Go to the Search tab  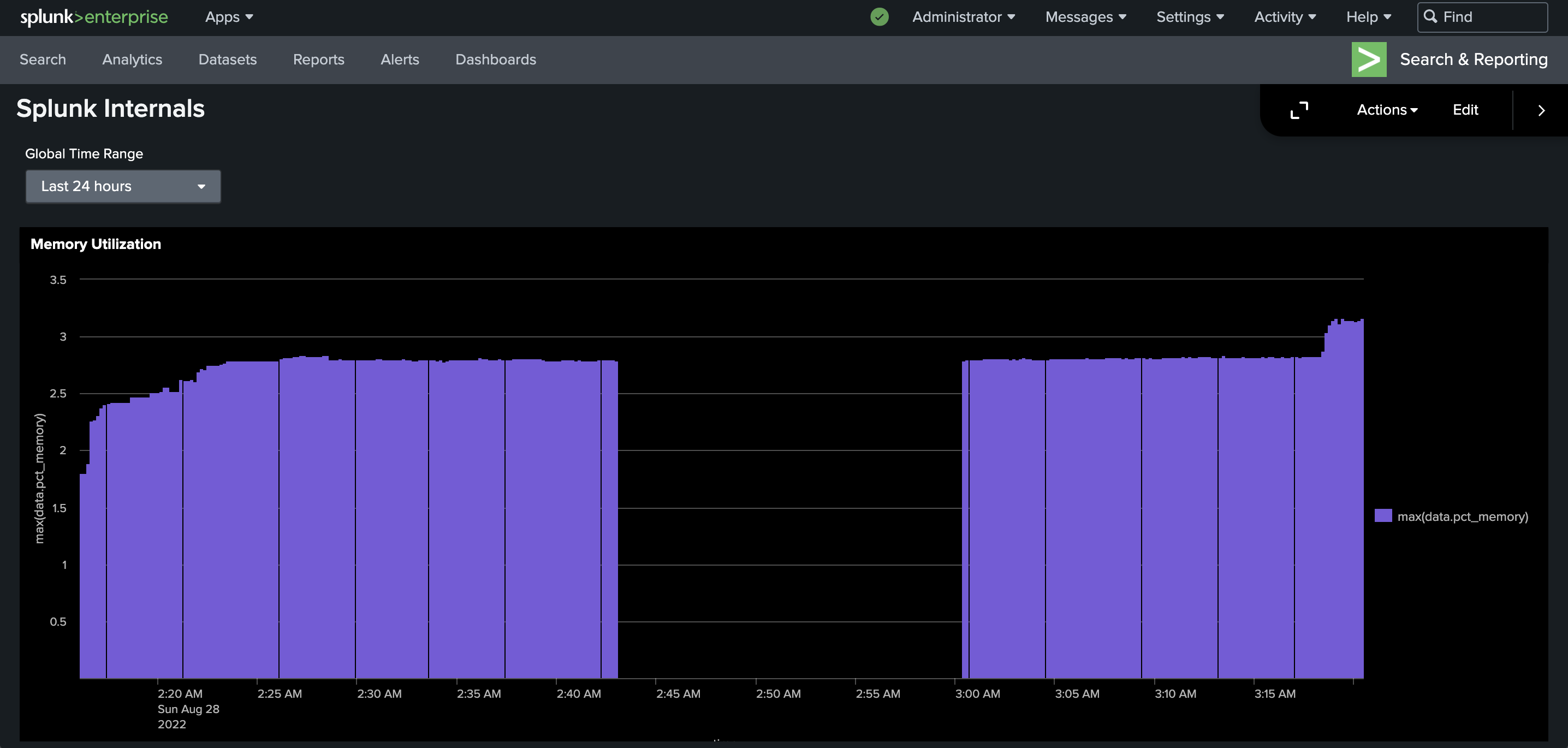point(43,60)
